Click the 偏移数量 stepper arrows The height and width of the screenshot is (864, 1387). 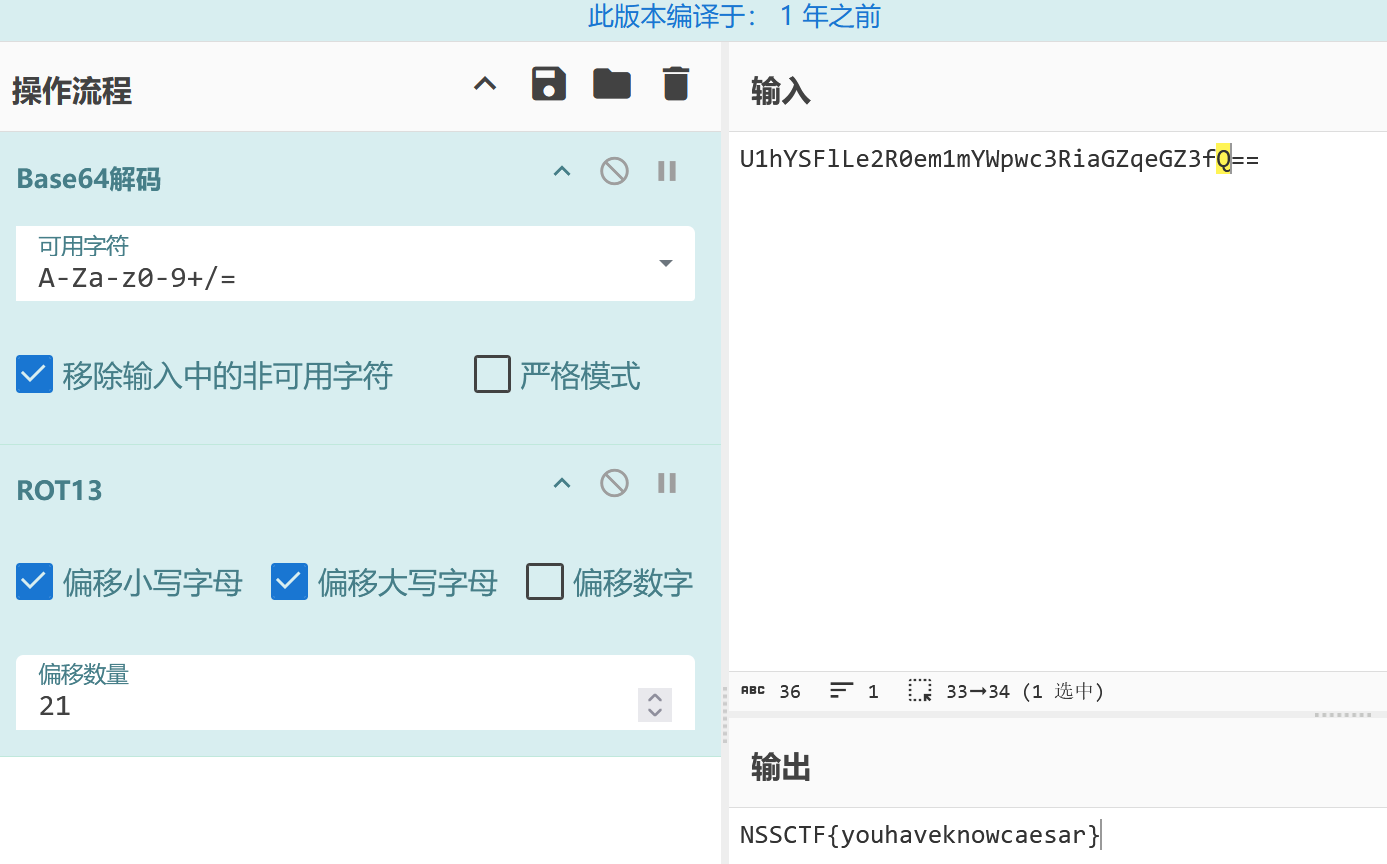[x=655, y=705]
